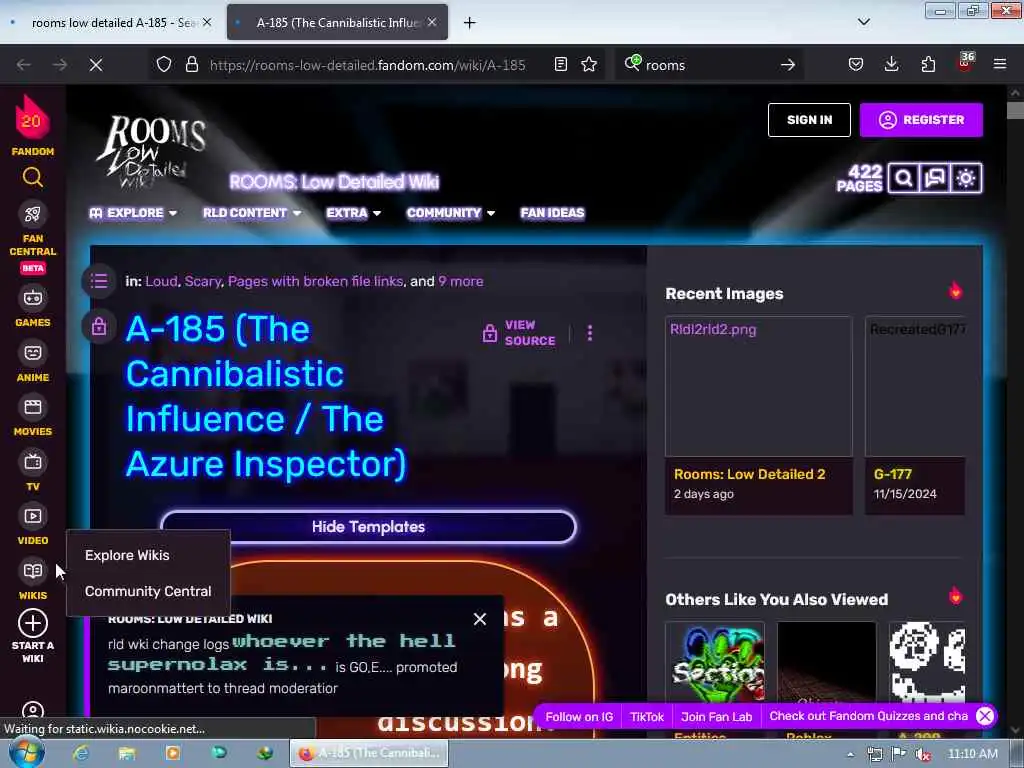Open the Fandom sidebar search icon
This screenshot has height=768, width=1024.
[33, 178]
